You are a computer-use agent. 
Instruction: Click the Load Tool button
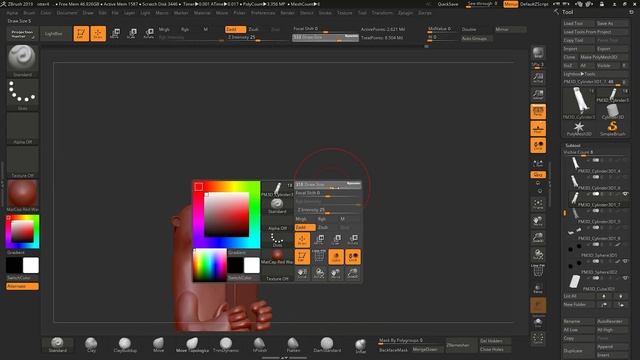point(578,23)
